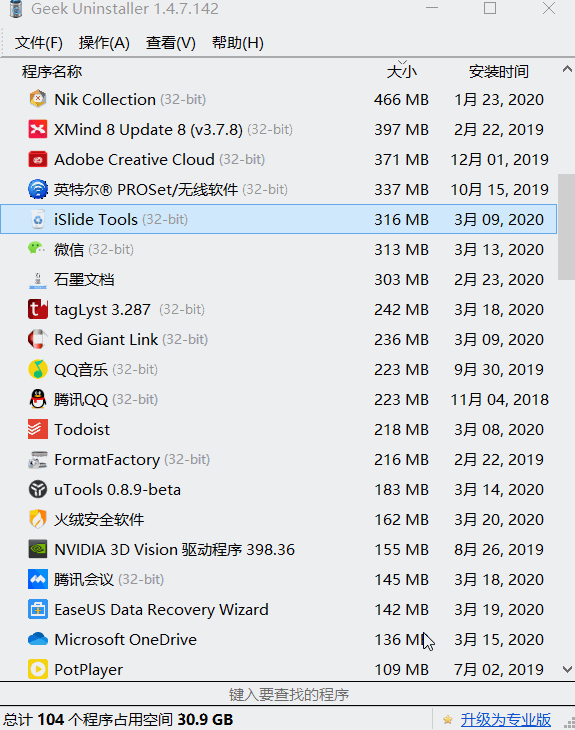Select the uTools 0.8.9-beta icon

pyautogui.click(x=38, y=489)
